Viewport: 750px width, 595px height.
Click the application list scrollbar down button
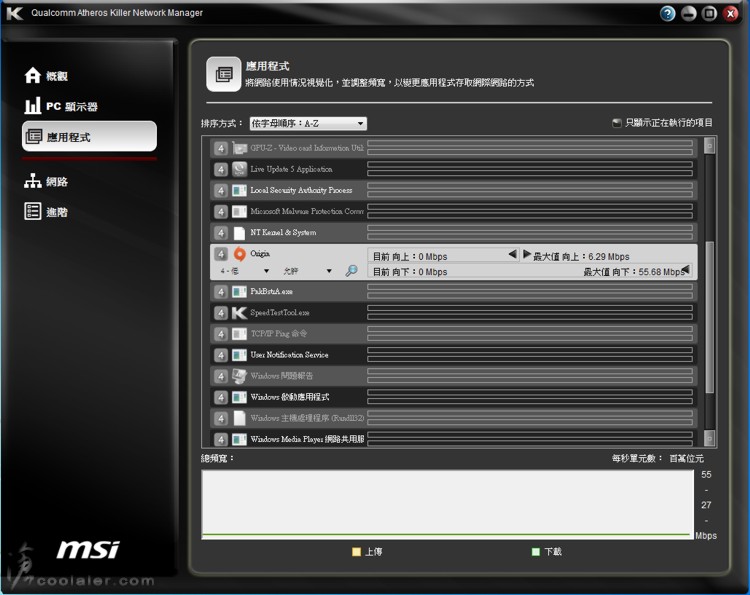710,438
